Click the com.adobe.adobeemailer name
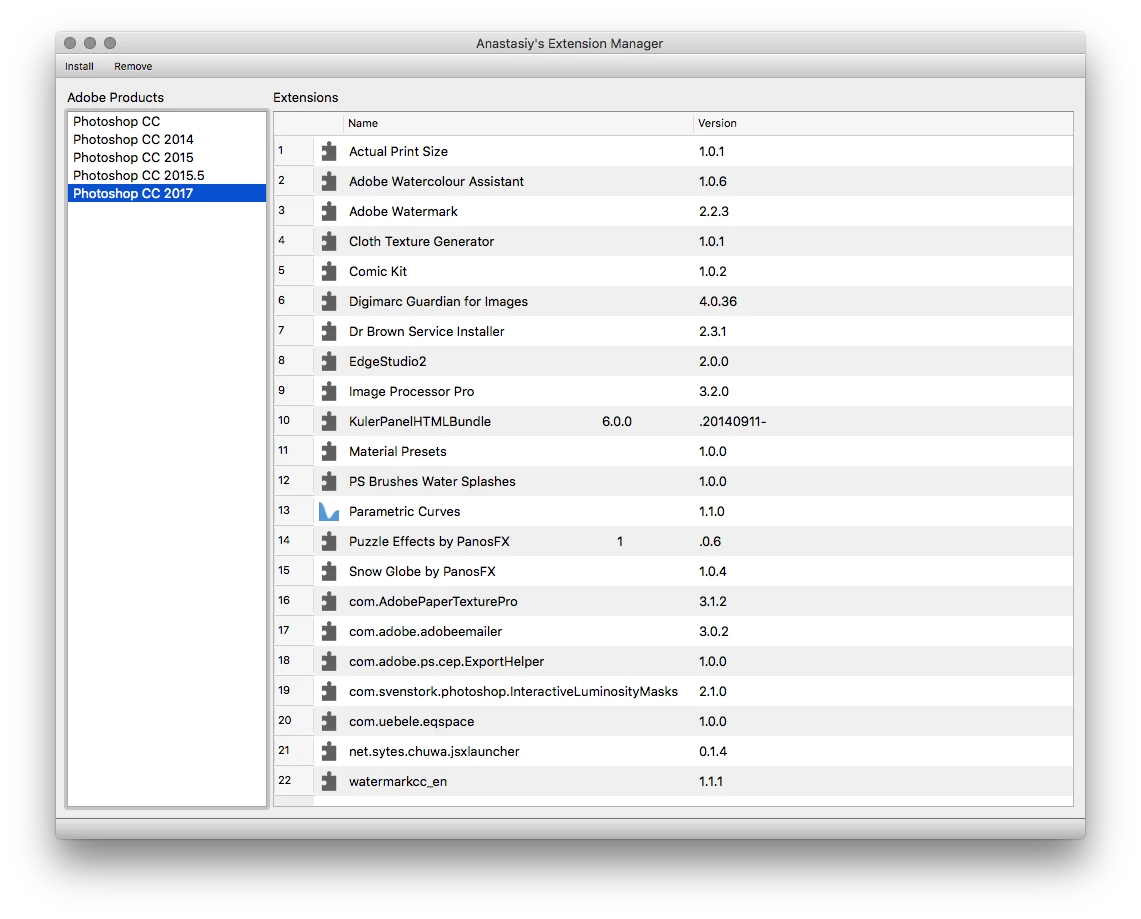The height and width of the screenshot is (919, 1141). click(x=425, y=632)
